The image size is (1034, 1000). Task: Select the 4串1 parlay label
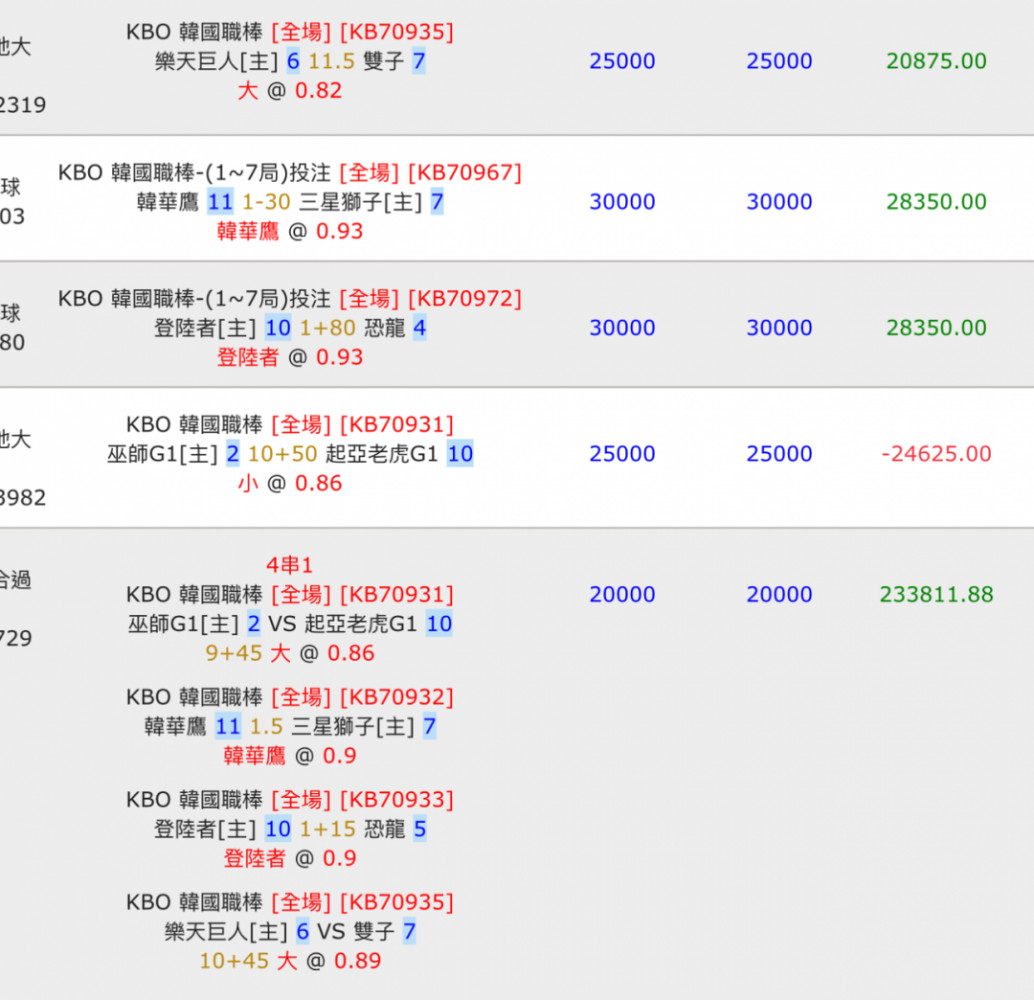coord(289,566)
